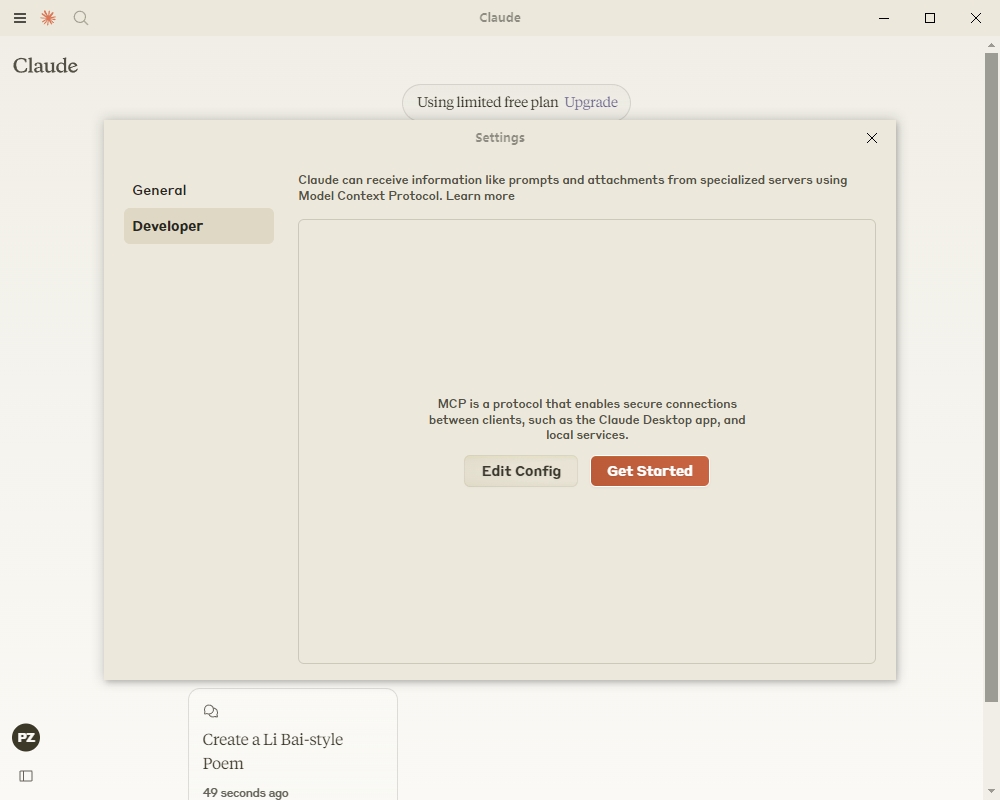
Task: Open search with the magnifier icon
Action: (81, 18)
